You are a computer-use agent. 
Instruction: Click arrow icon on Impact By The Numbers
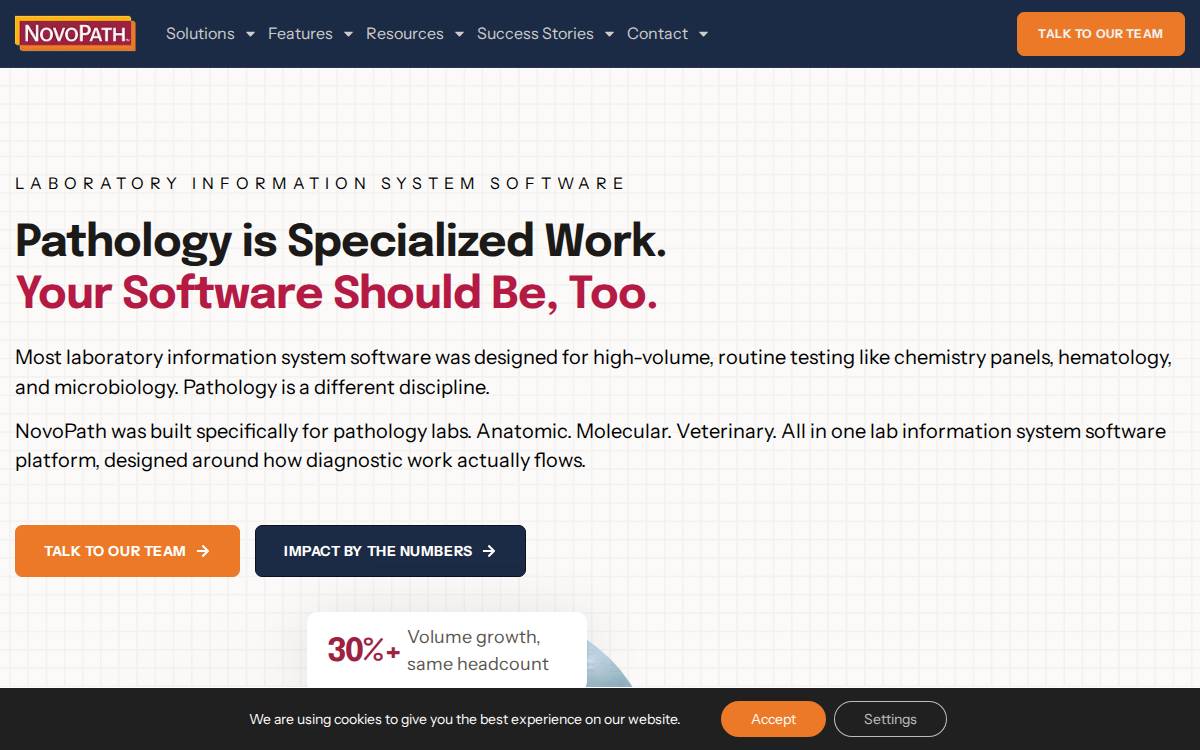(x=489, y=551)
